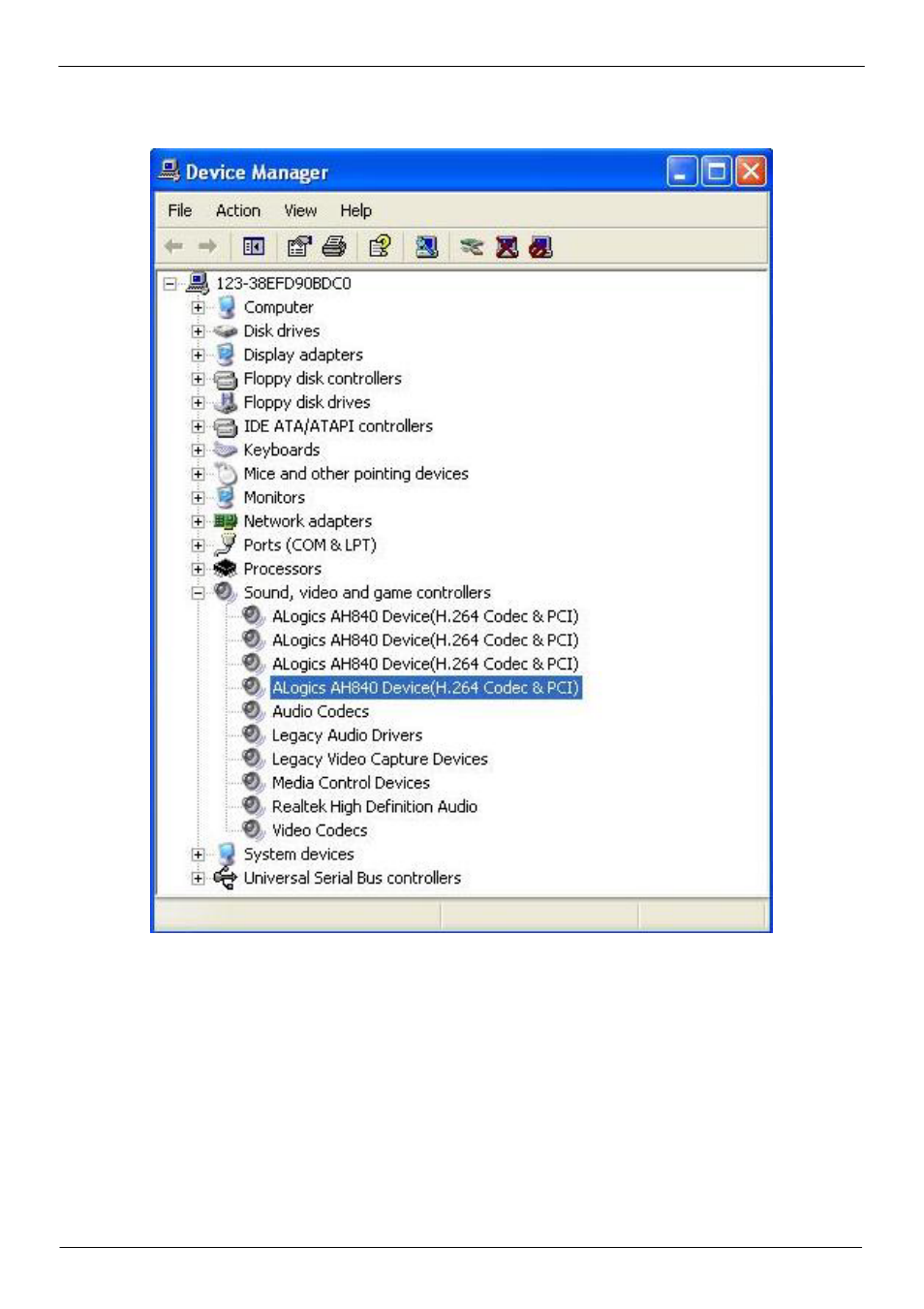Click the Keyboards icon
Image resolution: width=924 pixels, height=1309 pixels.
[x=226, y=450]
